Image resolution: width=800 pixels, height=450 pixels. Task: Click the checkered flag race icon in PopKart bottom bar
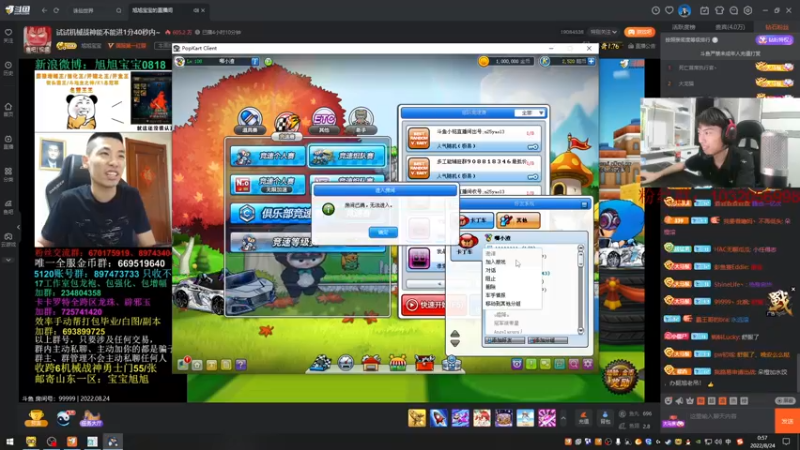[320, 363]
